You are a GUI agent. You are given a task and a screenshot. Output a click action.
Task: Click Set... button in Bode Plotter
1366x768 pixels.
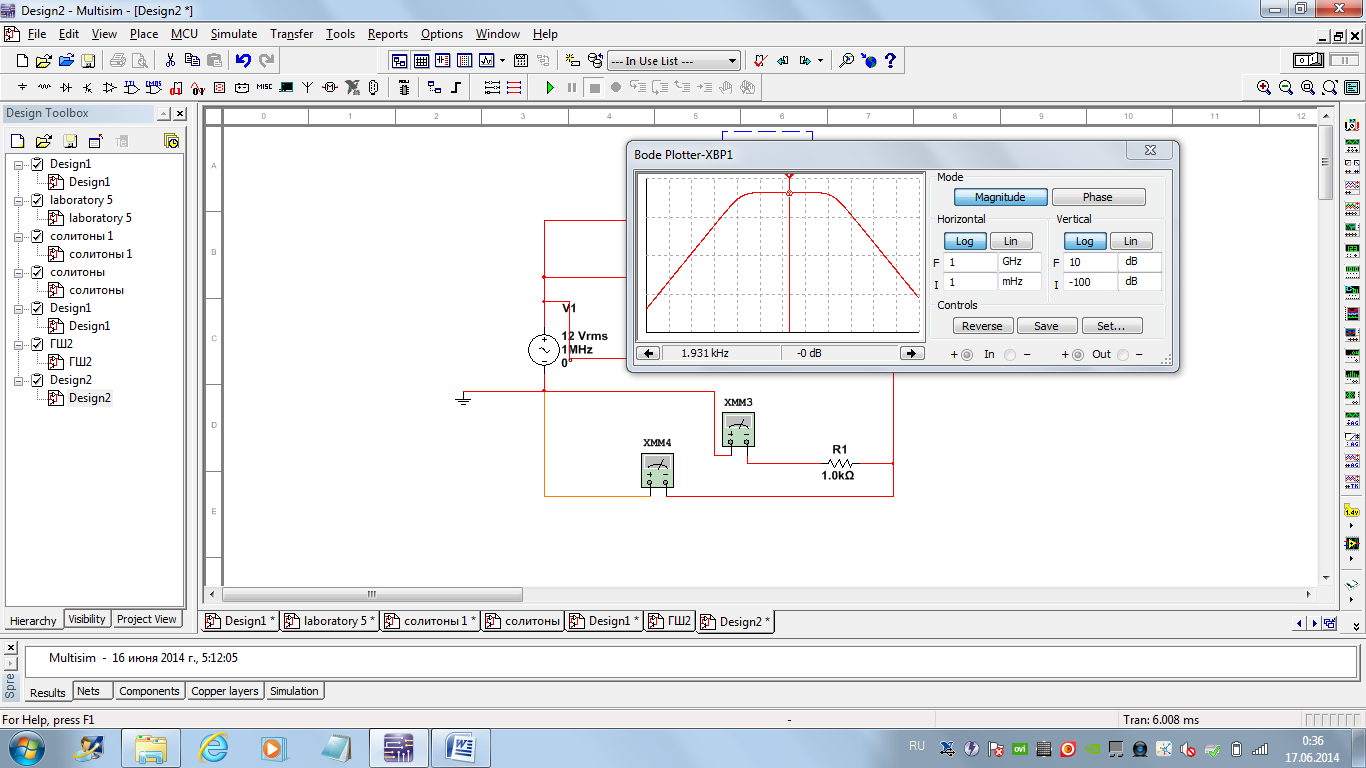click(1111, 326)
